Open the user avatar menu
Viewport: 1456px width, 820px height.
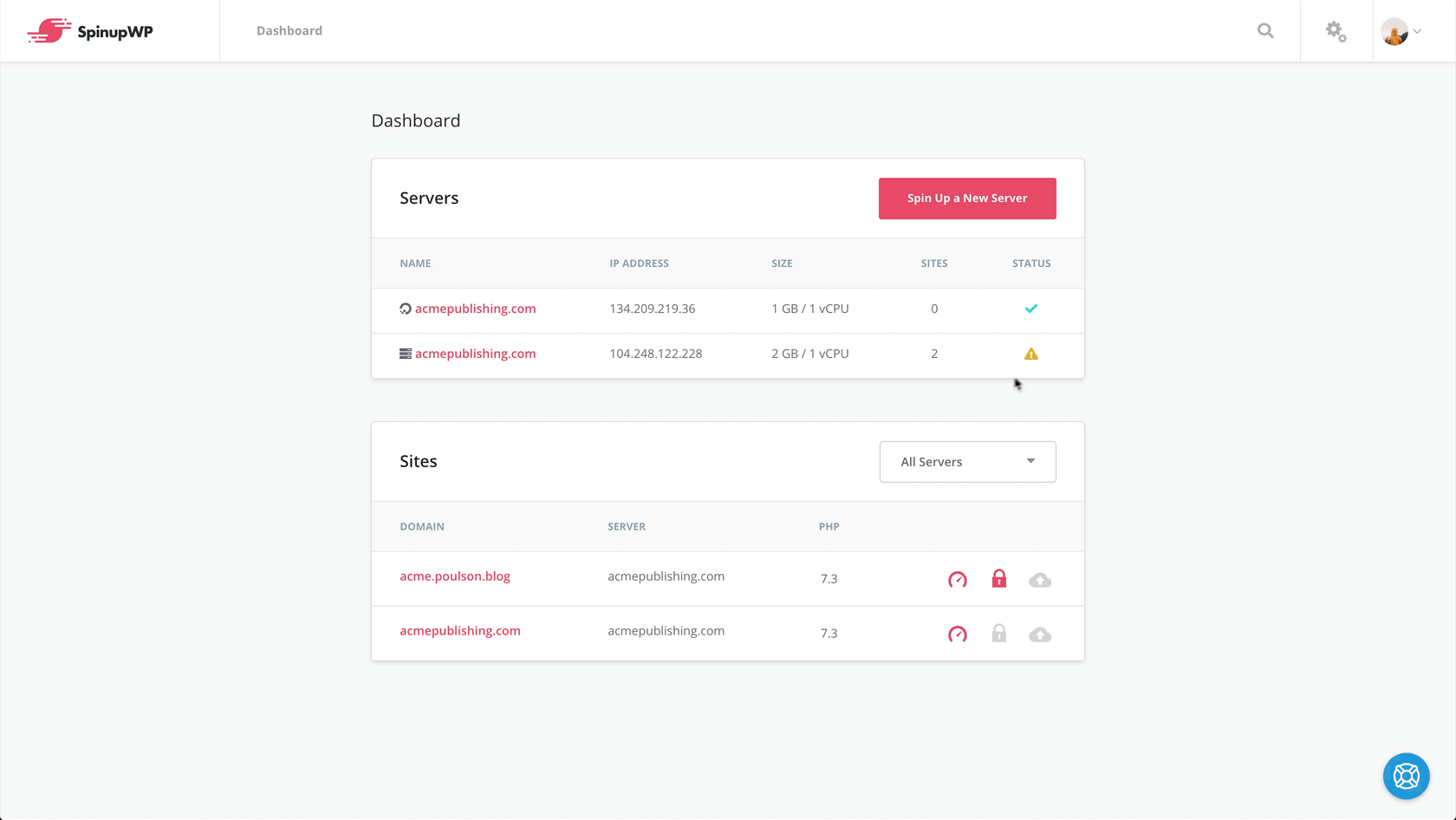(x=1401, y=31)
